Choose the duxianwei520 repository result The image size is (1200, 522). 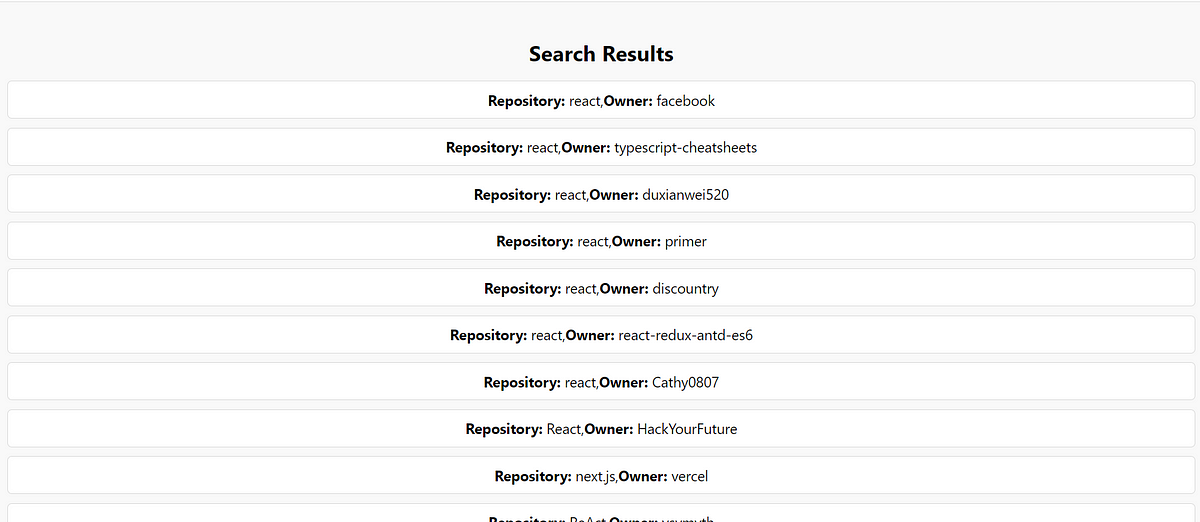point(601,194)
